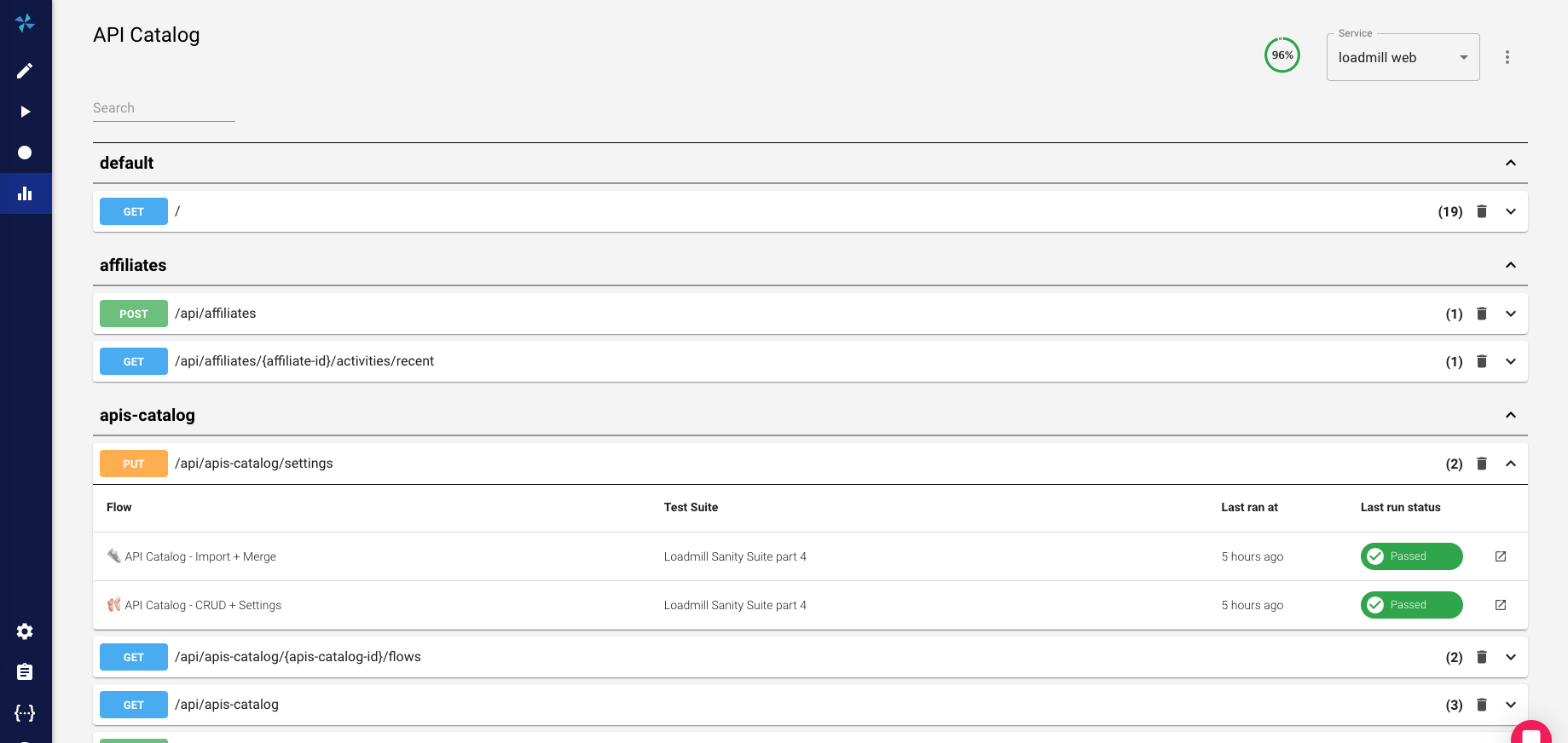The image size is (1568, 743).
Task: Open the pencil edit icon in the sidebar
Action: coord(25,71)
